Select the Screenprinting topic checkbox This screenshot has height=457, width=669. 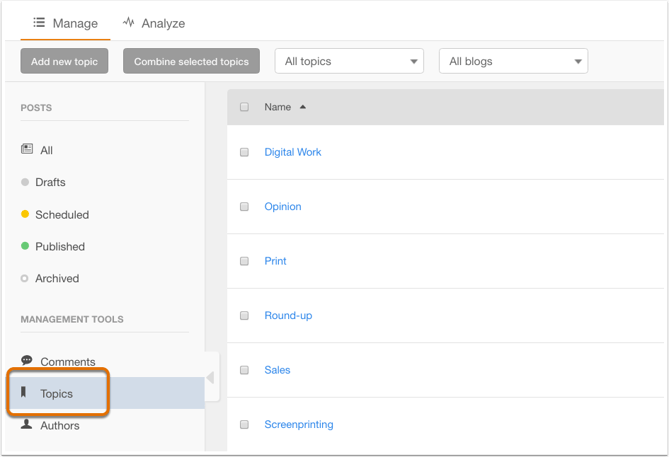[x=244, y=424]
